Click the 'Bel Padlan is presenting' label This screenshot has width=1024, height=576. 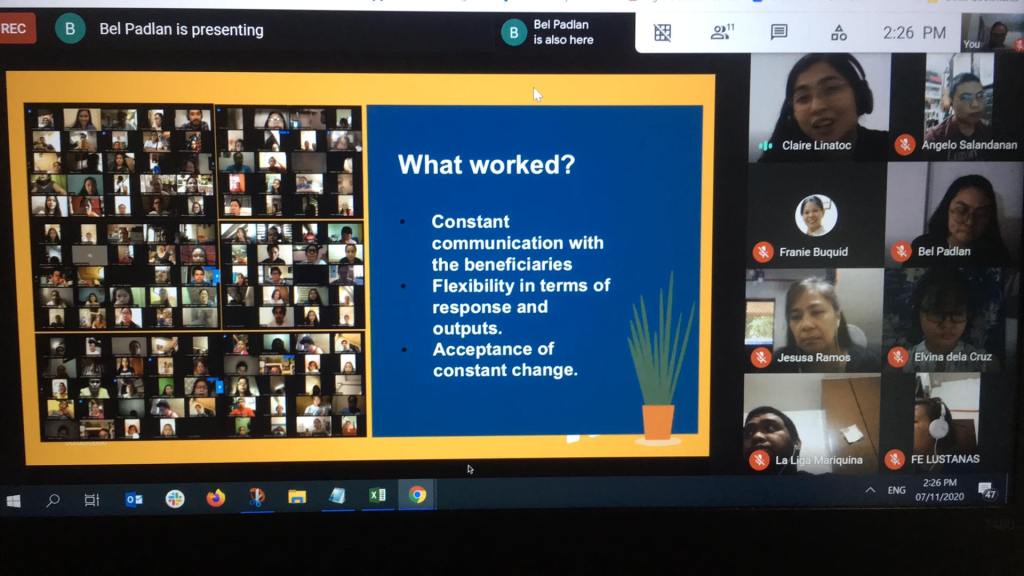(181, 30)
